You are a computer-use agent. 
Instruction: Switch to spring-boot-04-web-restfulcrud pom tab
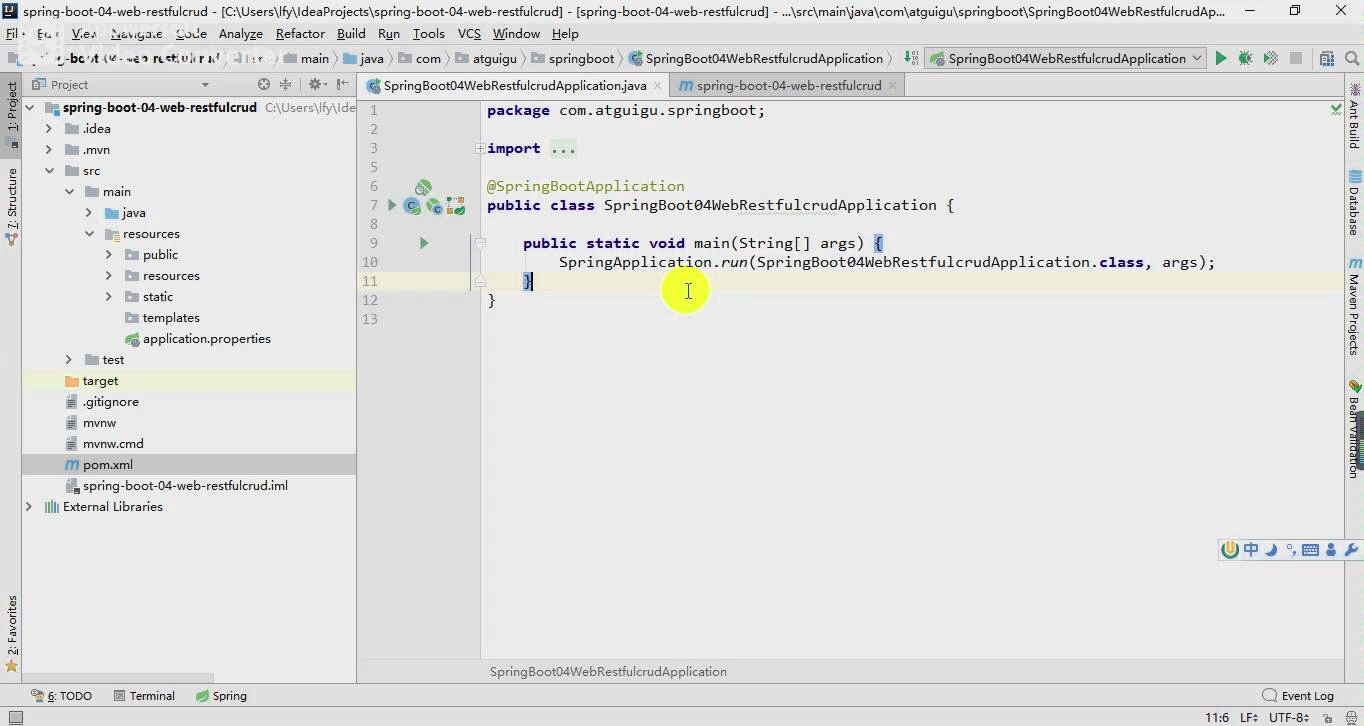click(x=788, y=85)
